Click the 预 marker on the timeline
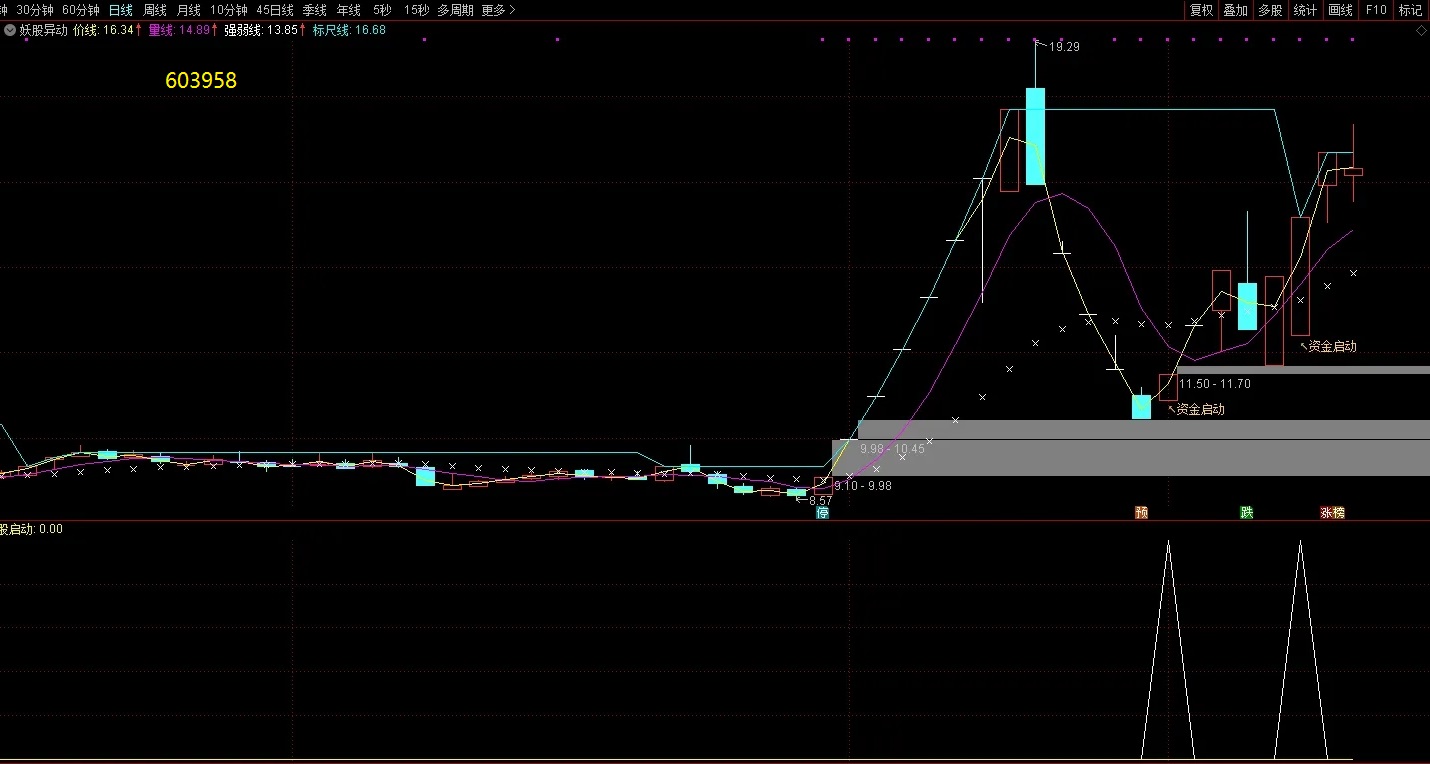Viewport: 1430px width, 764px height. 1142,512
